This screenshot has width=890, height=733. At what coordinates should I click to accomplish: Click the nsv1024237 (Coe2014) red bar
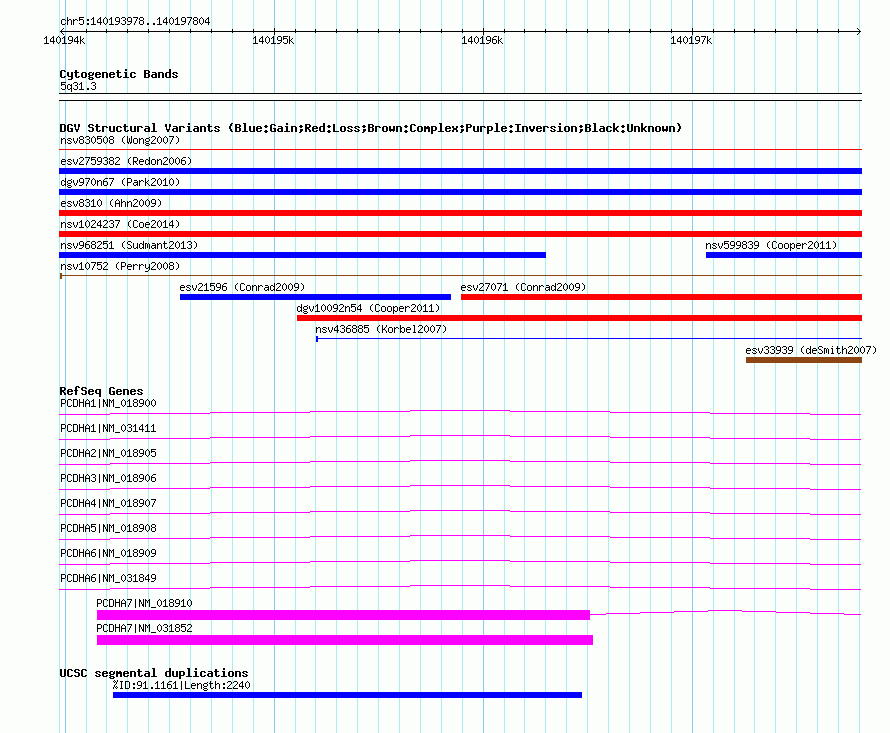460,234
